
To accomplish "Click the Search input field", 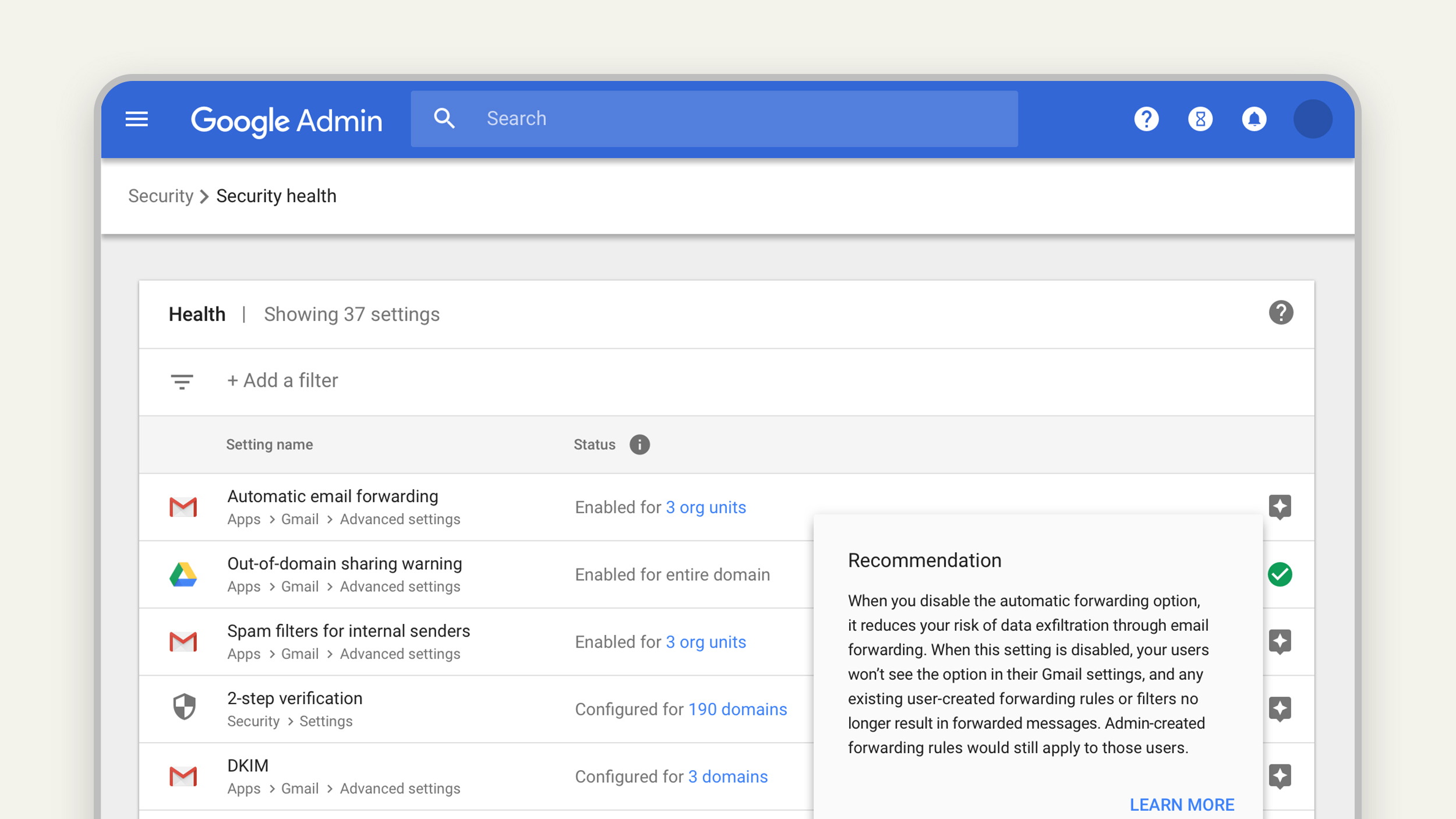I will coord(714,119).
